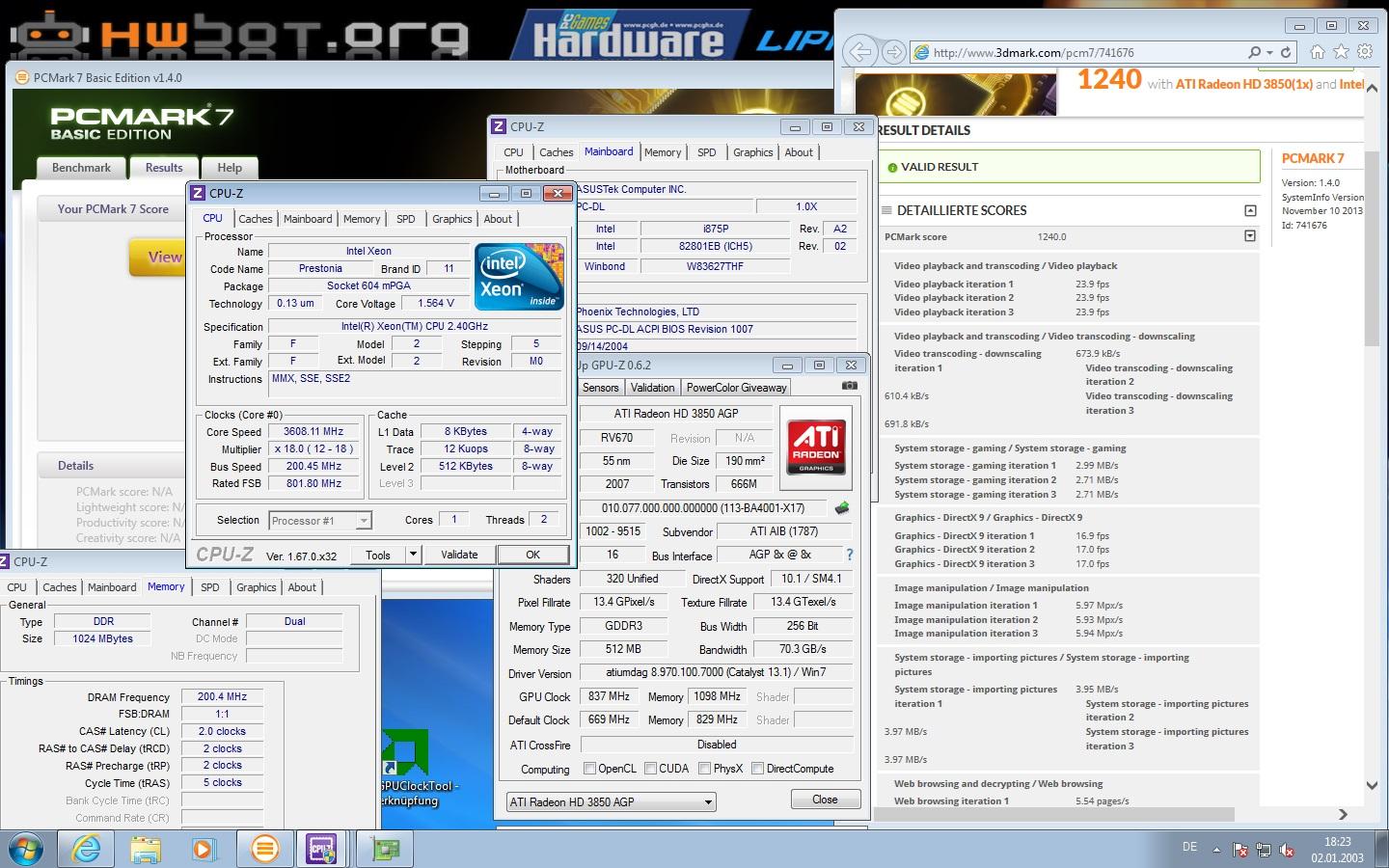Select the Results tab in PCMark 7
Viewport: 1389px width, 868px height.
coord(164,168)
